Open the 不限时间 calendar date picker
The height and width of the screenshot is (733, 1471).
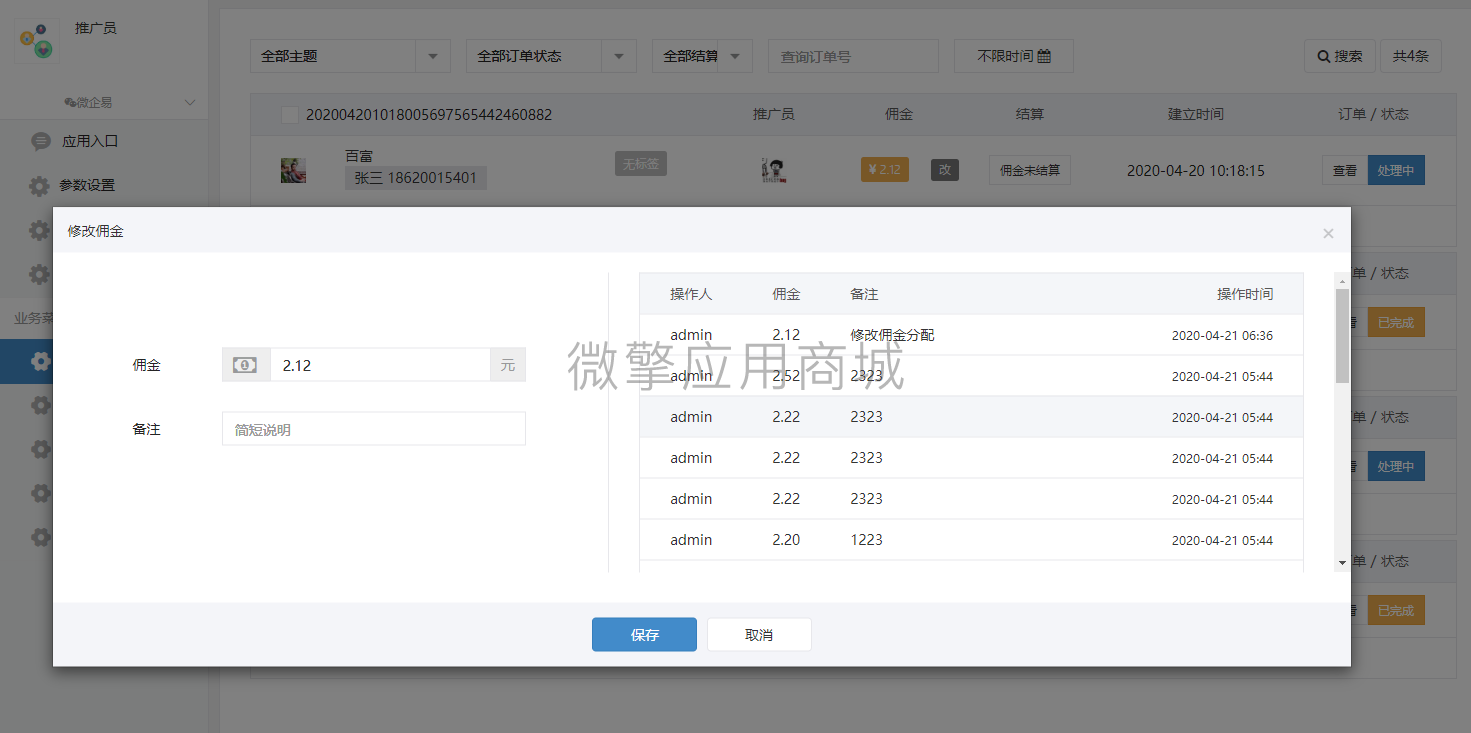[1014, 56]
